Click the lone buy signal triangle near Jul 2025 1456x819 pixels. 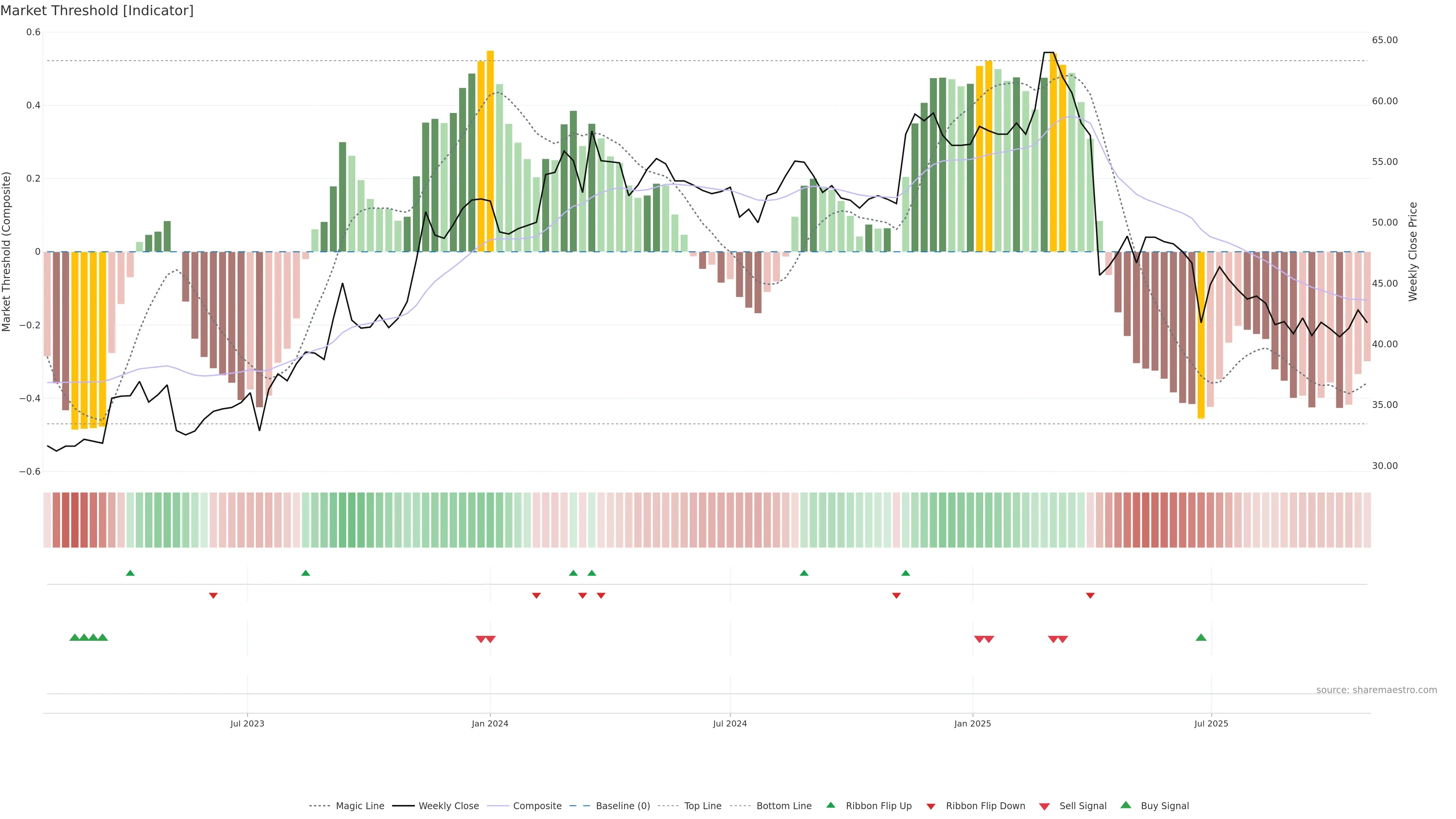tap(1201, 637)
